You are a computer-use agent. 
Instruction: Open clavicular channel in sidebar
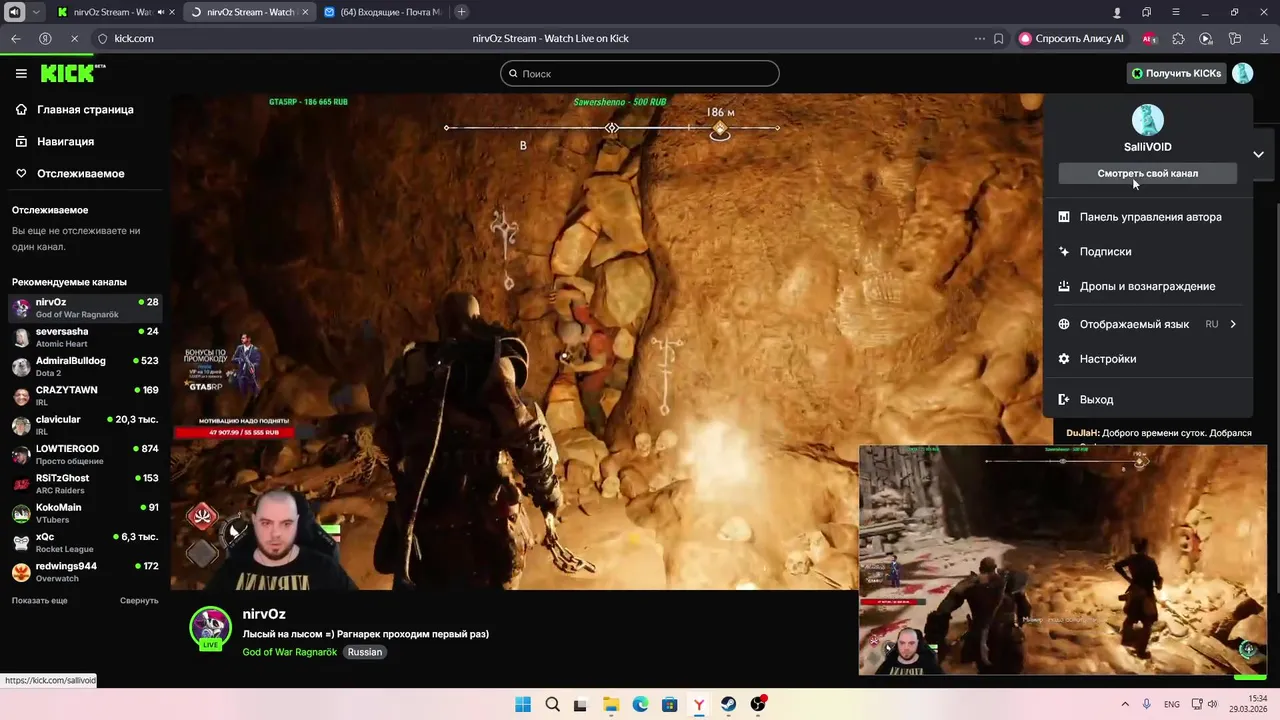pos(85,425)
